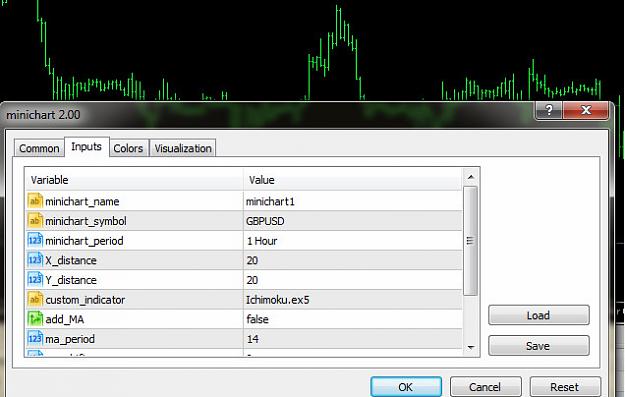Select the ma_period variable label

tap(70, 339)
